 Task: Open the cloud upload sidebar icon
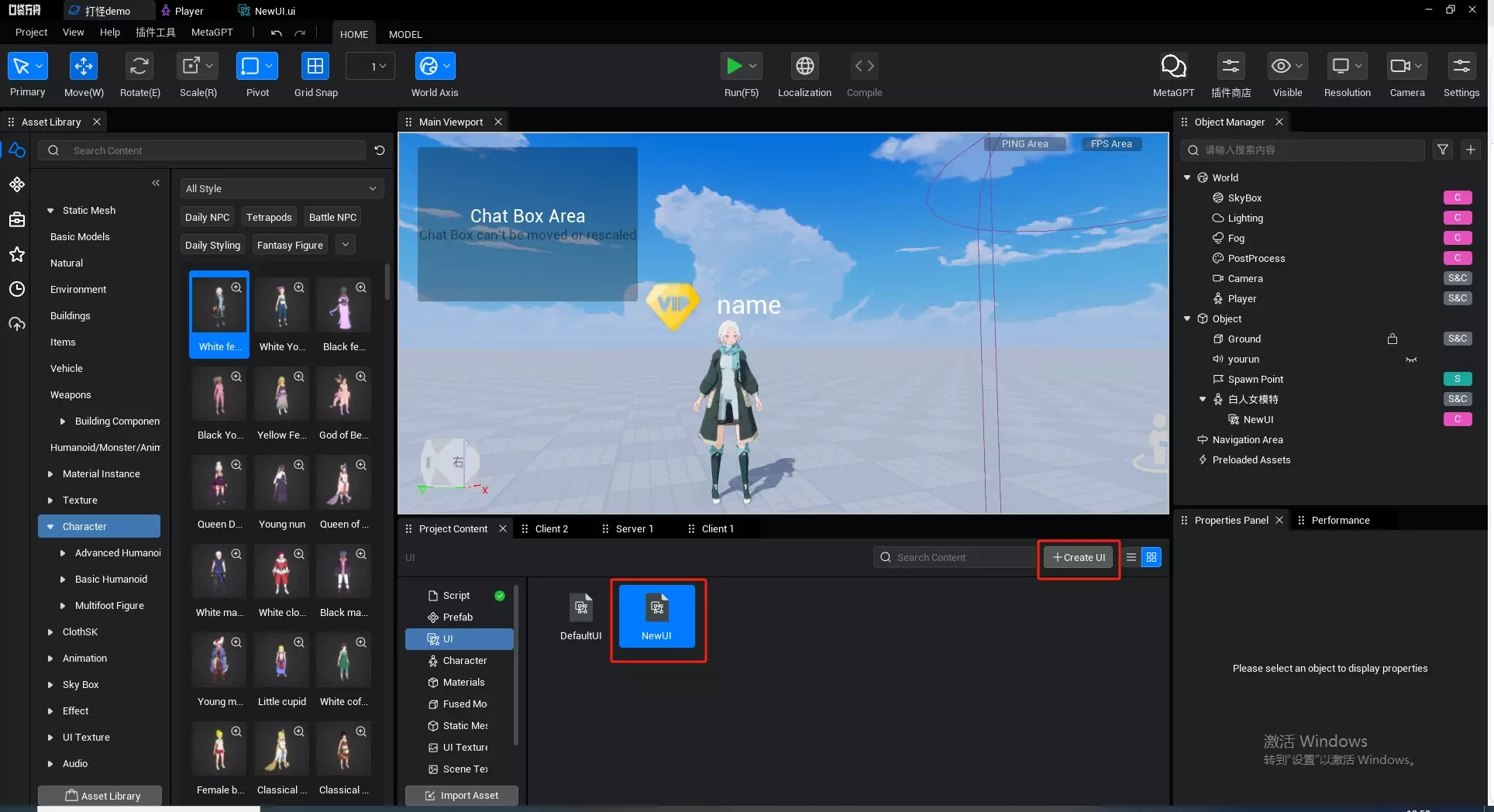[17, 324]
